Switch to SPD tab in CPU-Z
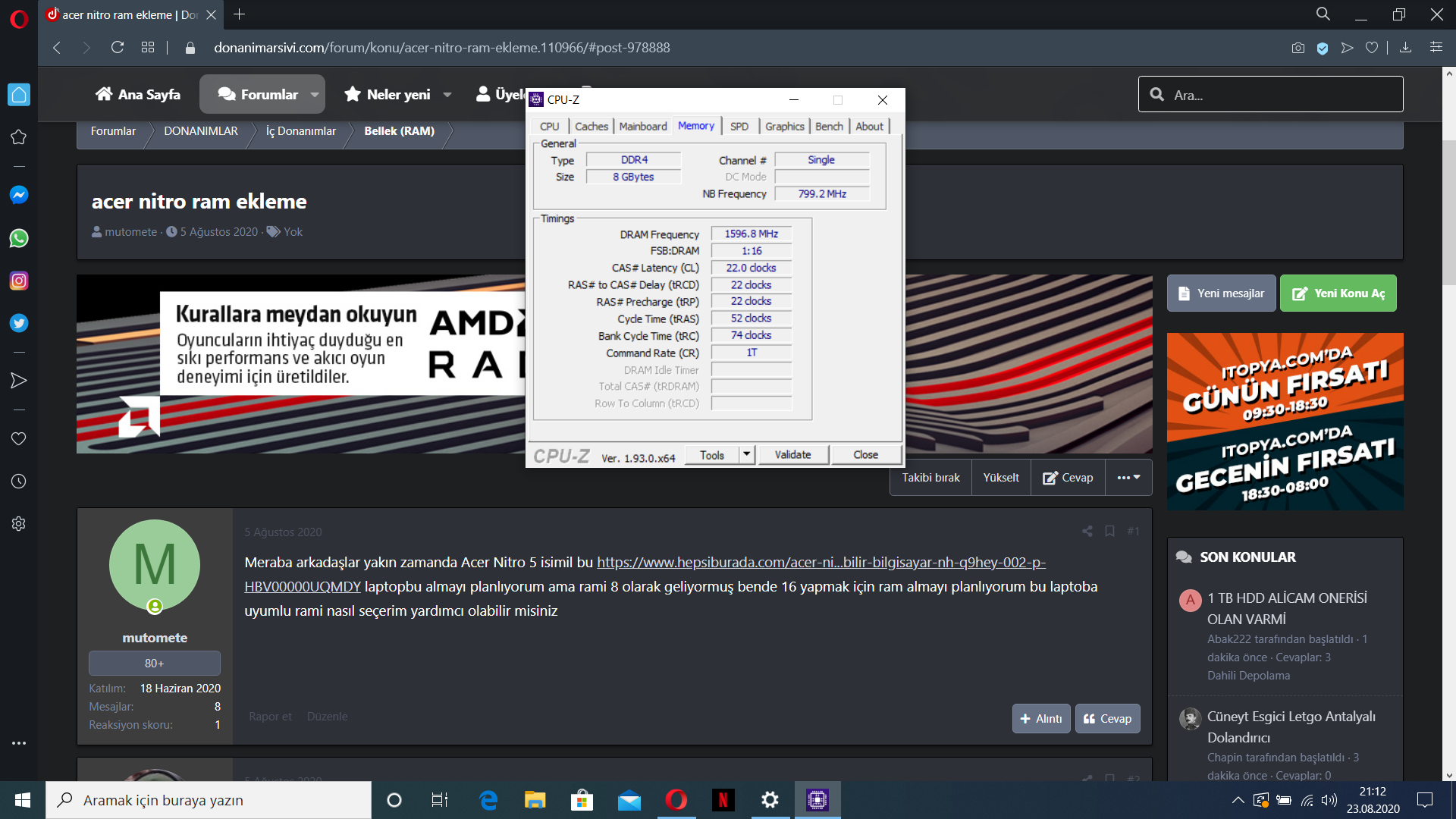 pos(739,127)
